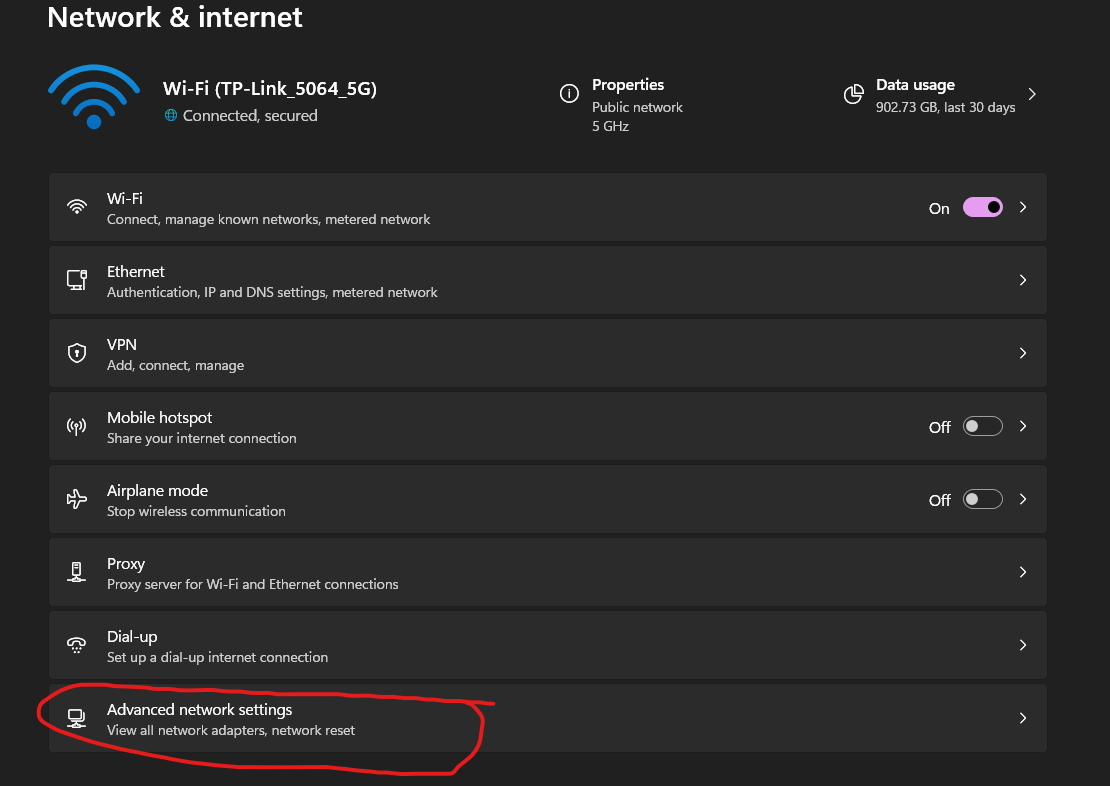1110x786 pixels.
Task: Click the Airplane mode plane icon
Action: 77,499
